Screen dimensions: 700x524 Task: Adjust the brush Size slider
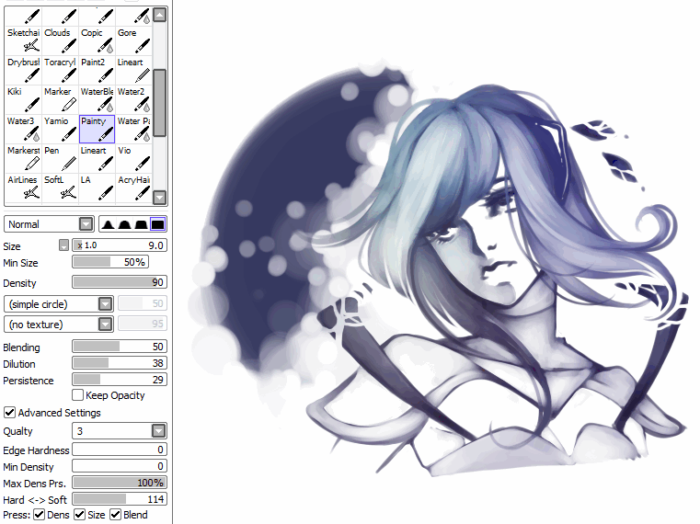coord(119,245)
